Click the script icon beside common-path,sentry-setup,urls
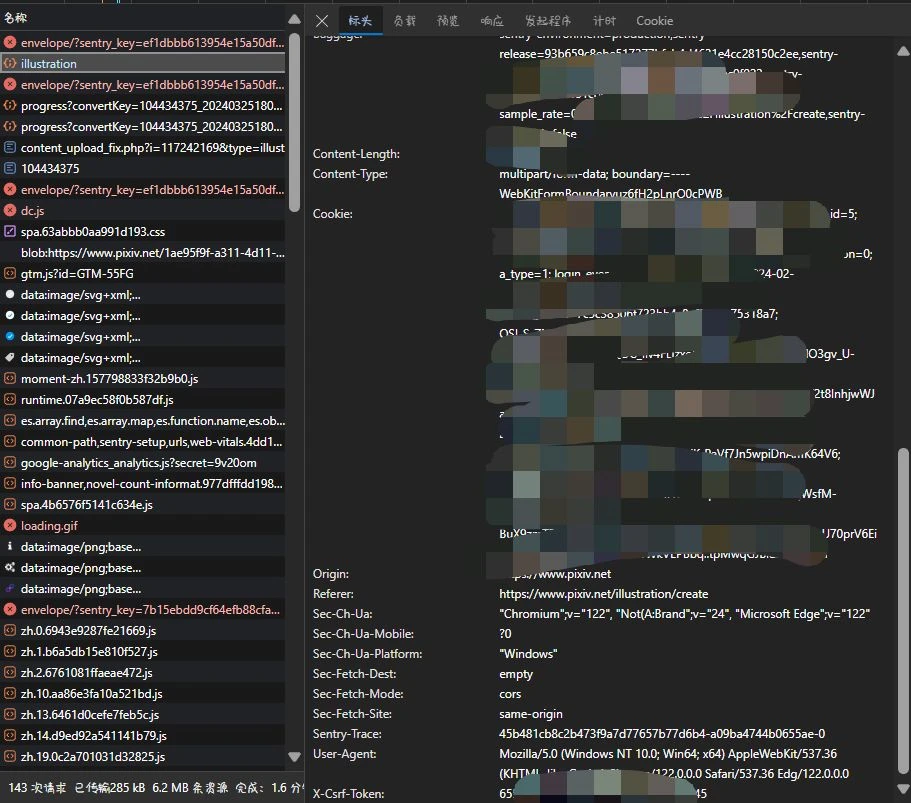Image resolution: width=911 pixels, height=803 pixels. coord(10,442)
